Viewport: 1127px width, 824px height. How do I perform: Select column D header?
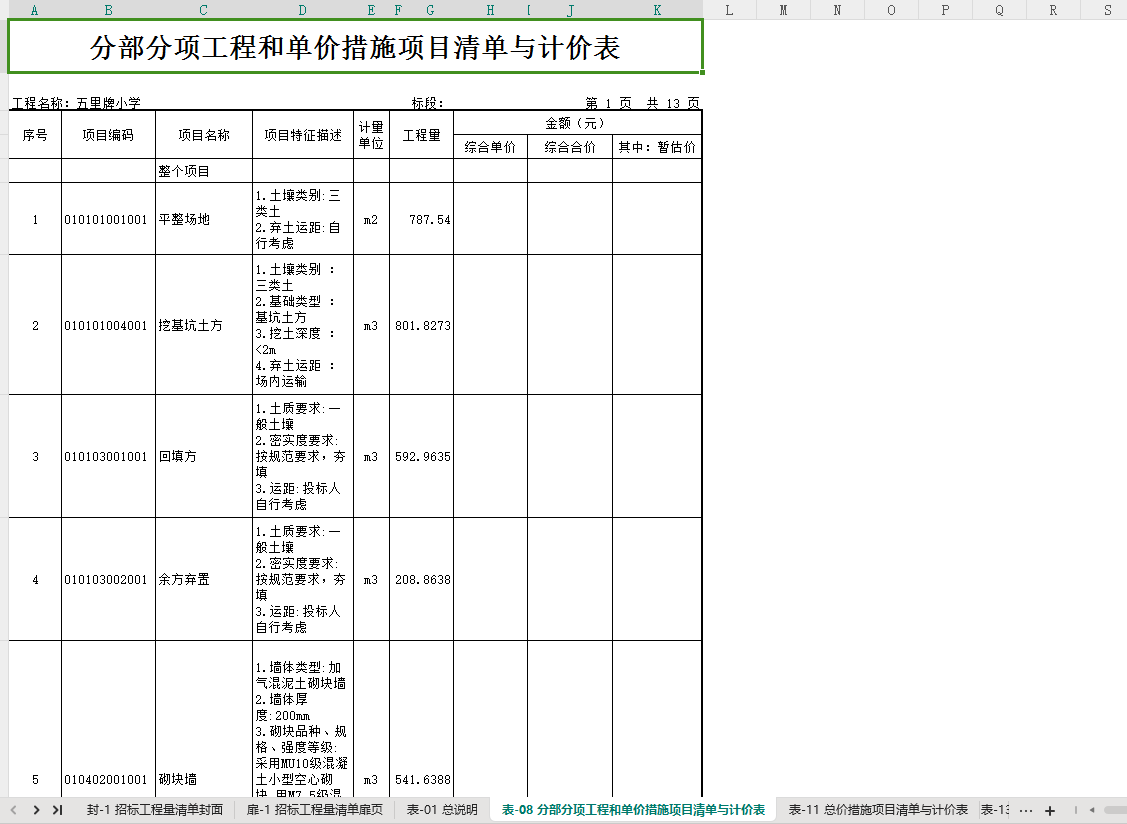click(303, 10)
